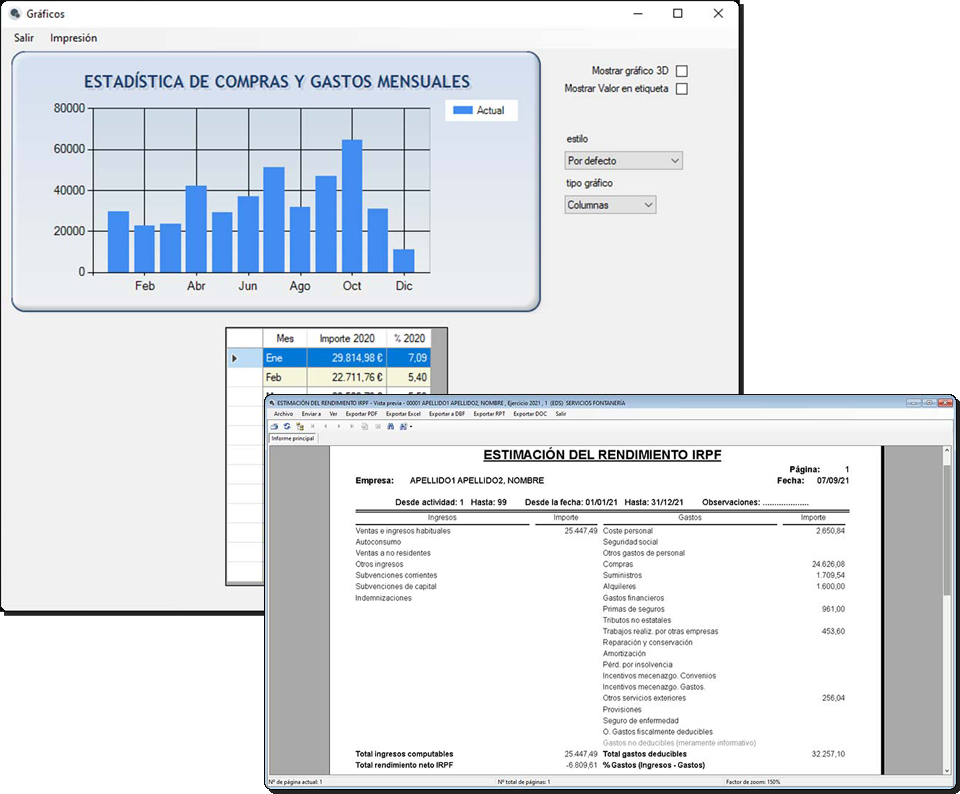Screen dimensions: 960x794
Task: Click the report scrollbar up arrow
Action: [947, 451]
